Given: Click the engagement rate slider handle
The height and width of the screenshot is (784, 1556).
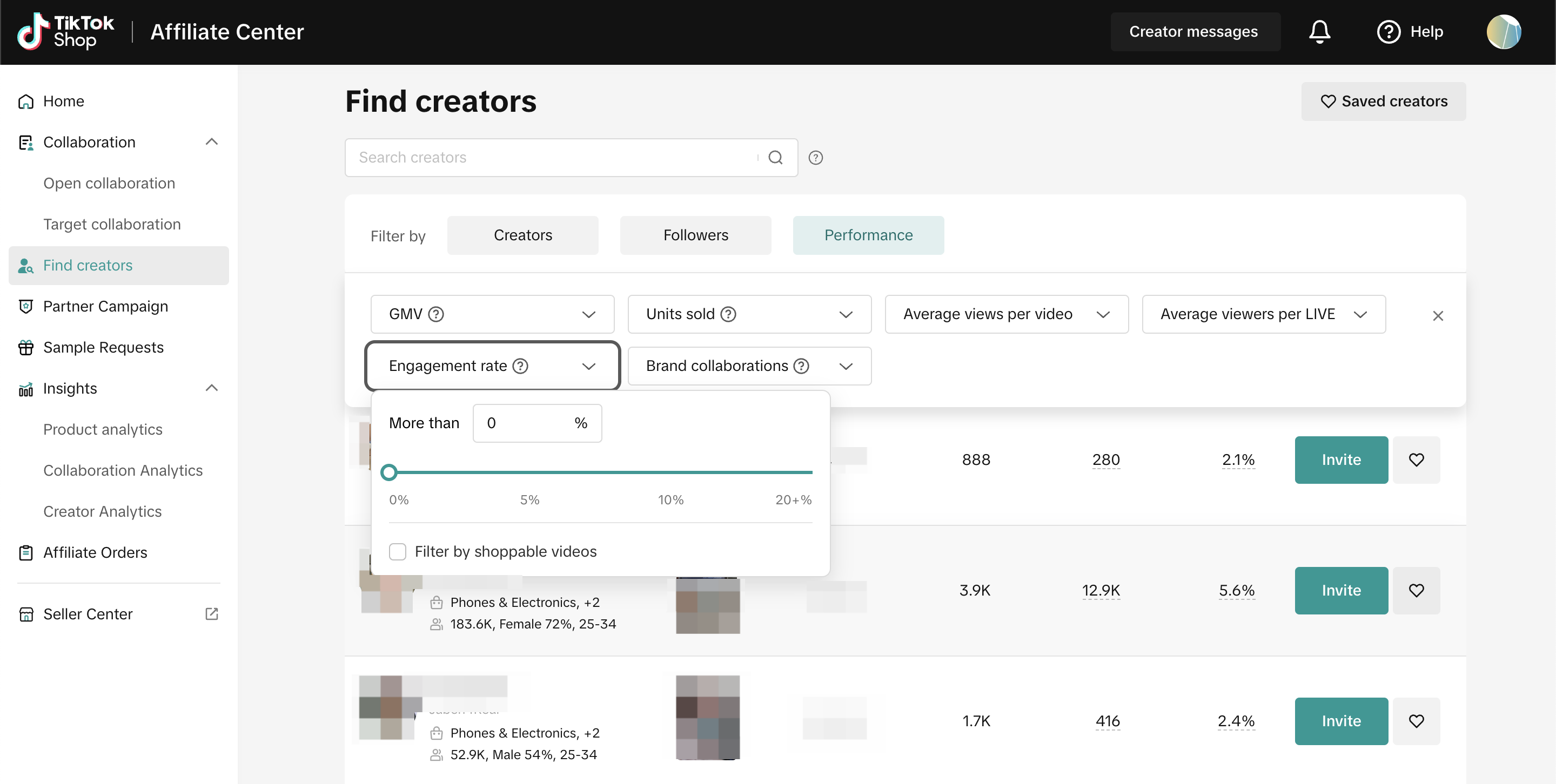Looking at the screenshot, I should pos(389,472).
